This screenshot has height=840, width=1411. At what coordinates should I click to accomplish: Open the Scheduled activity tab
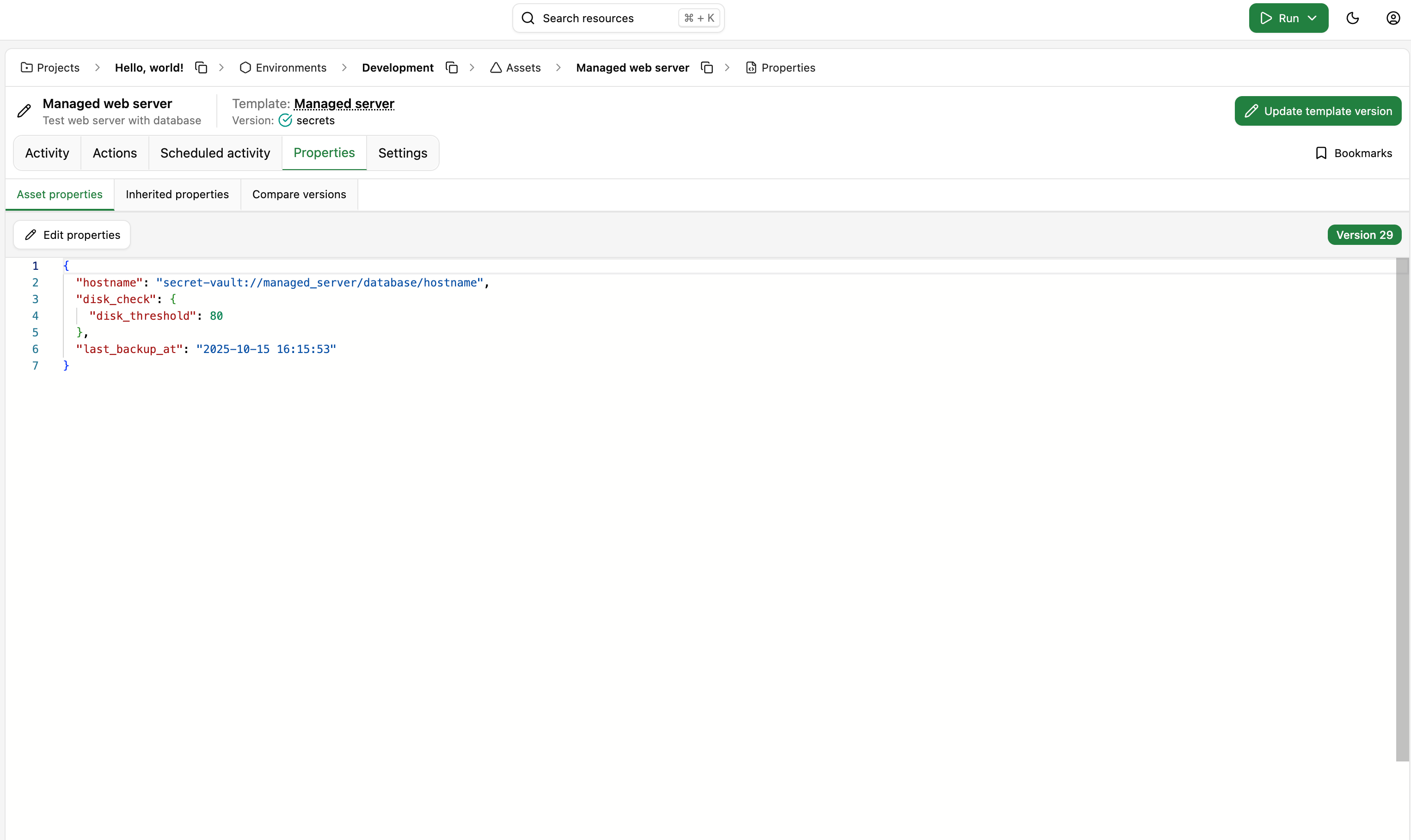coord(215,153)
